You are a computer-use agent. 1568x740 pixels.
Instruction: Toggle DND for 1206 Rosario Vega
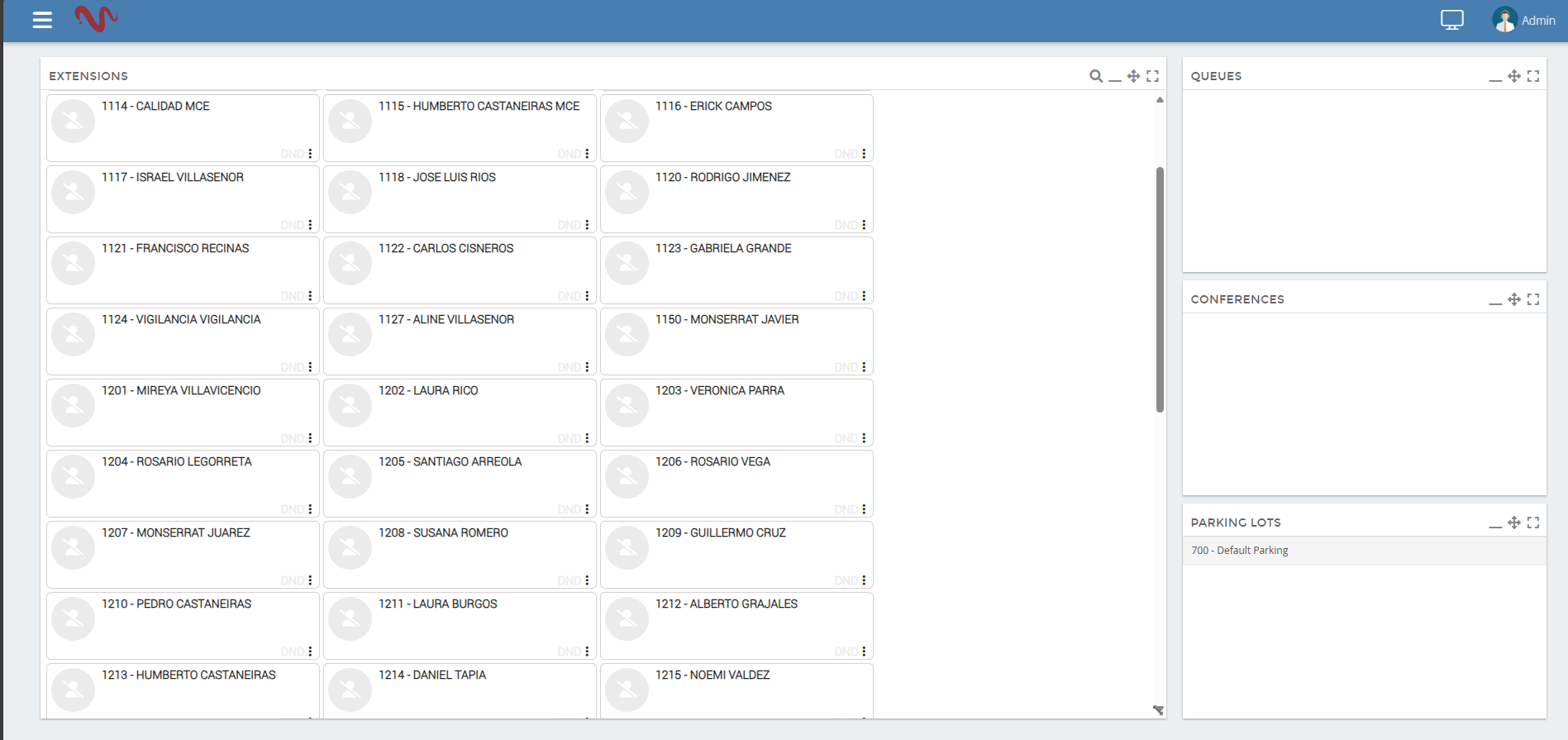pyautogui.click(x=846, y=509)
